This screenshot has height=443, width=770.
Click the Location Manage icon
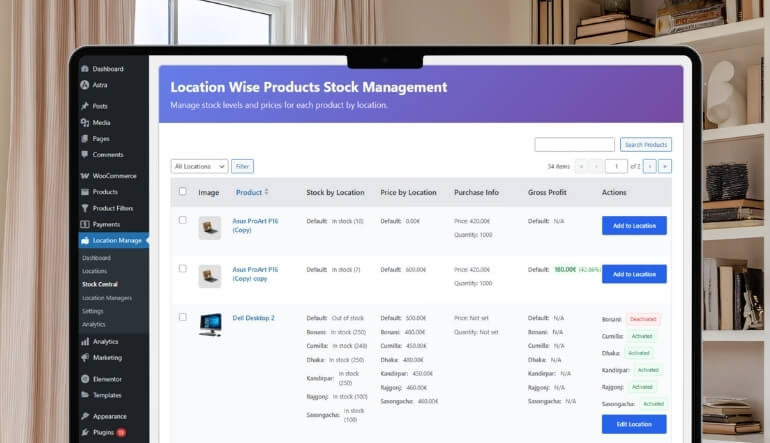(85, 241)
